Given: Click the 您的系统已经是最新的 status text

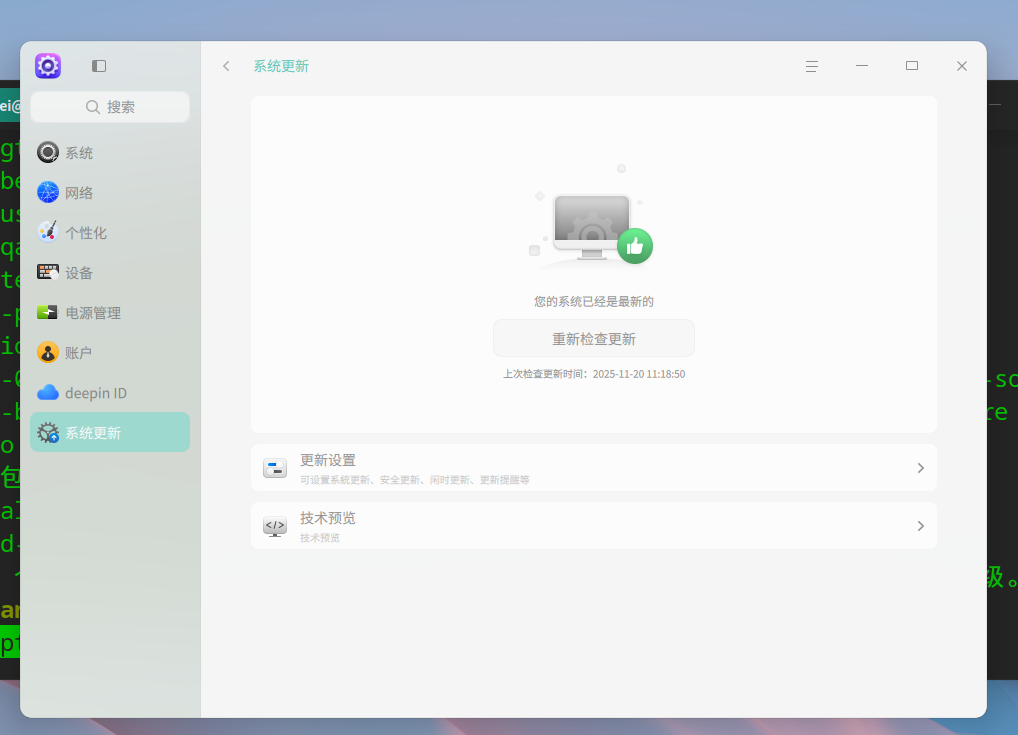Looking at the screenshot, I should (x=593, y=301).
